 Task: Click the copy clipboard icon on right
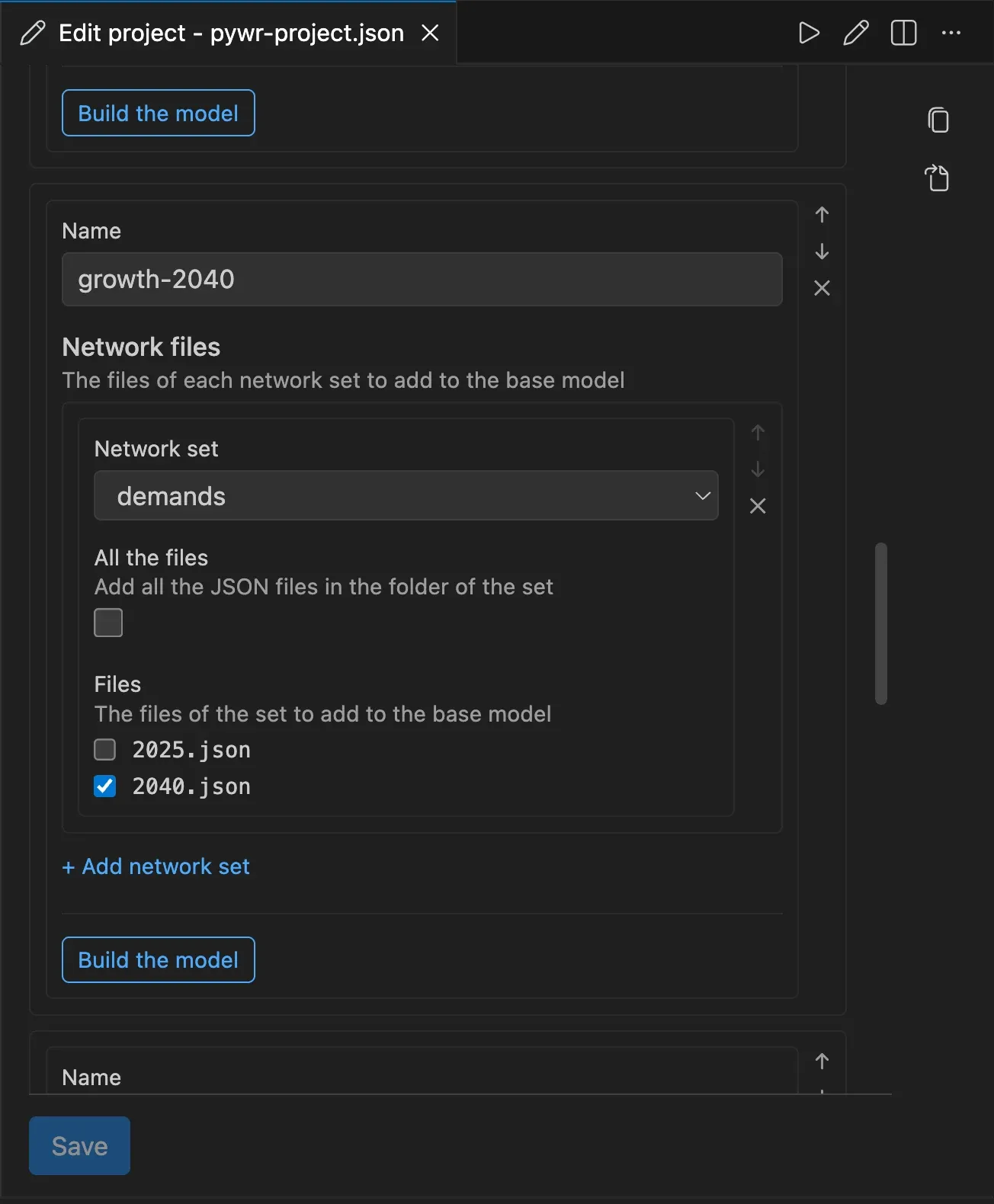click(938, 120)
